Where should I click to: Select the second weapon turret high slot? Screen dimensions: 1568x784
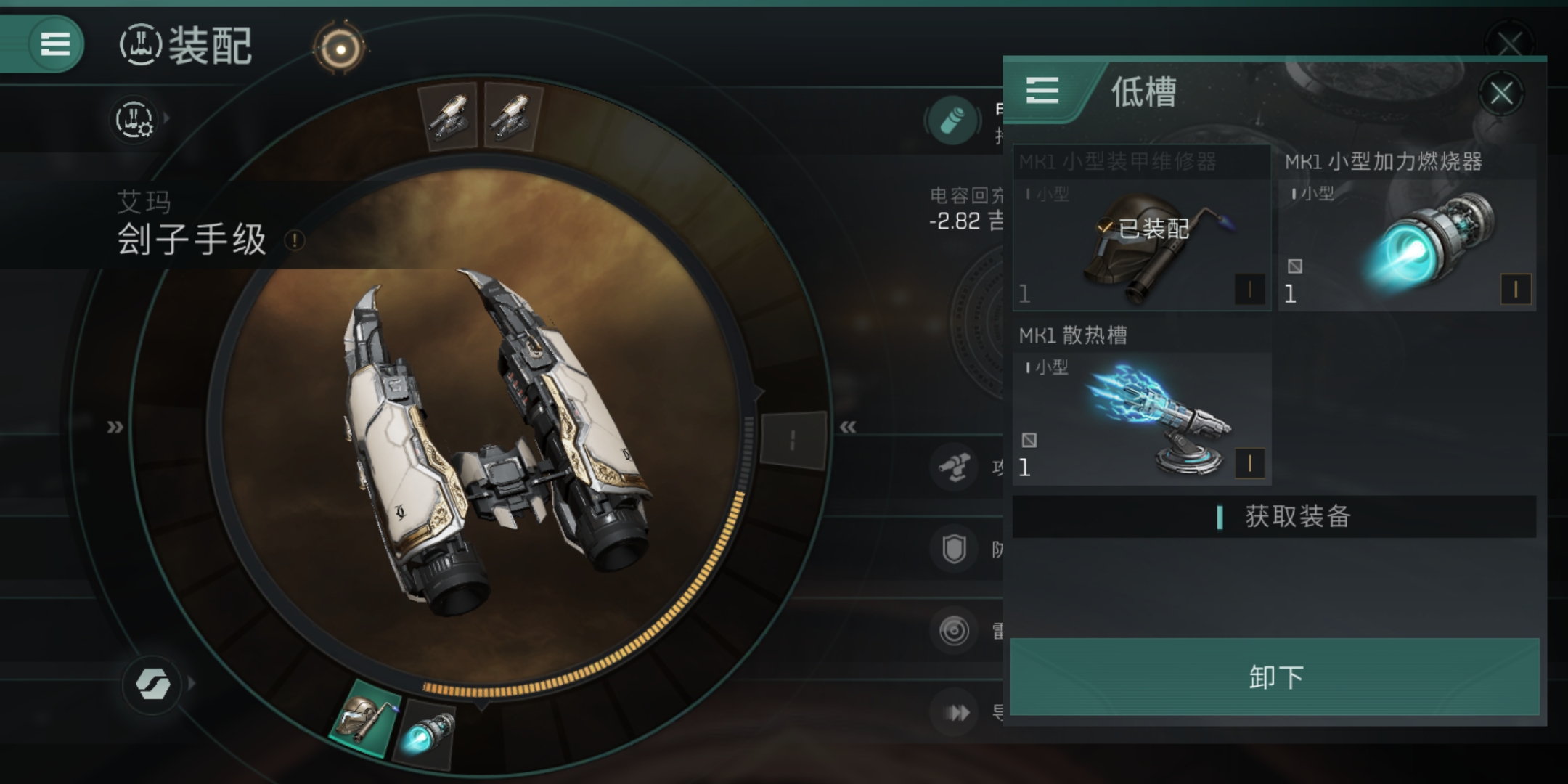coord(513,116)
